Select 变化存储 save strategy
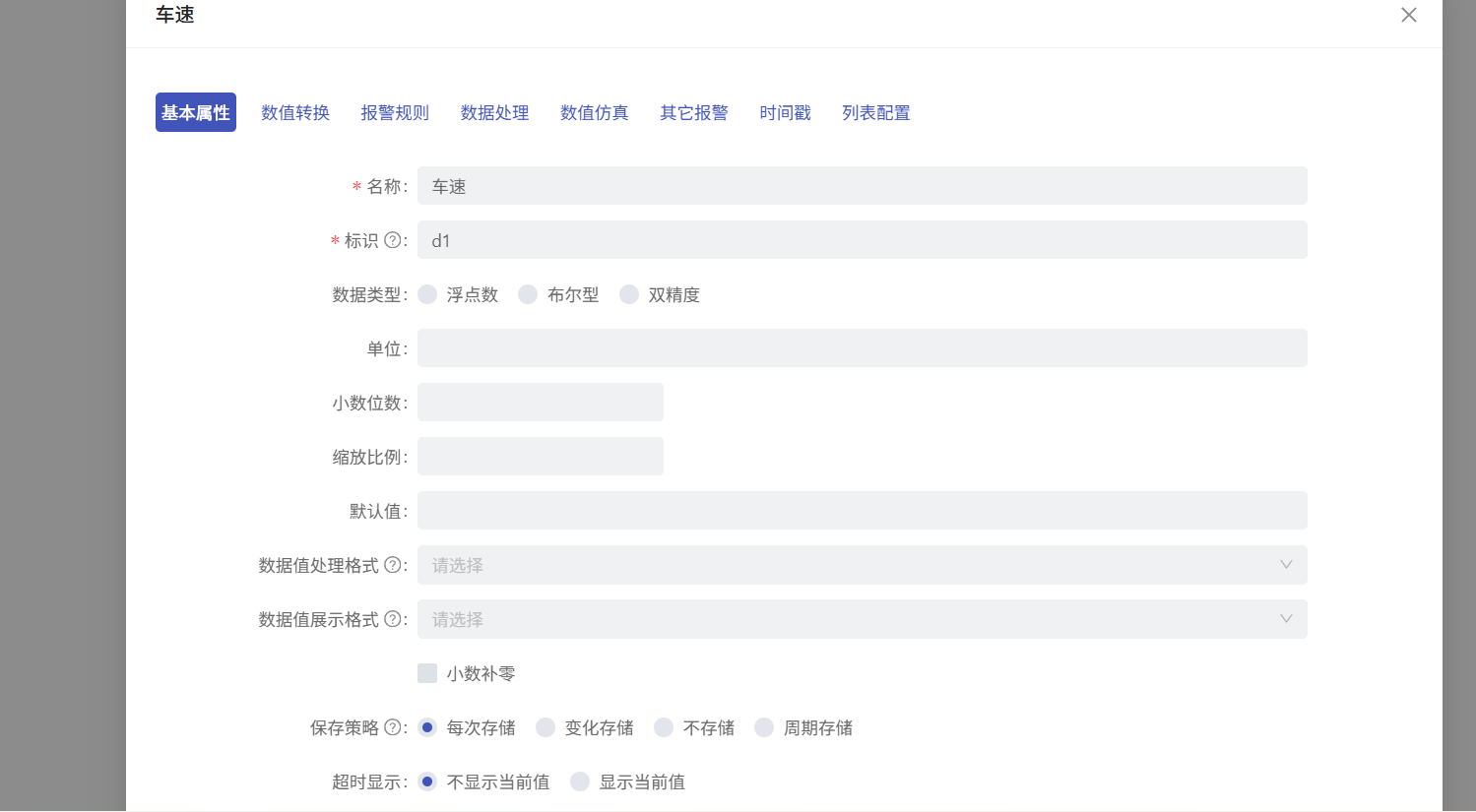 pos(545,726)
